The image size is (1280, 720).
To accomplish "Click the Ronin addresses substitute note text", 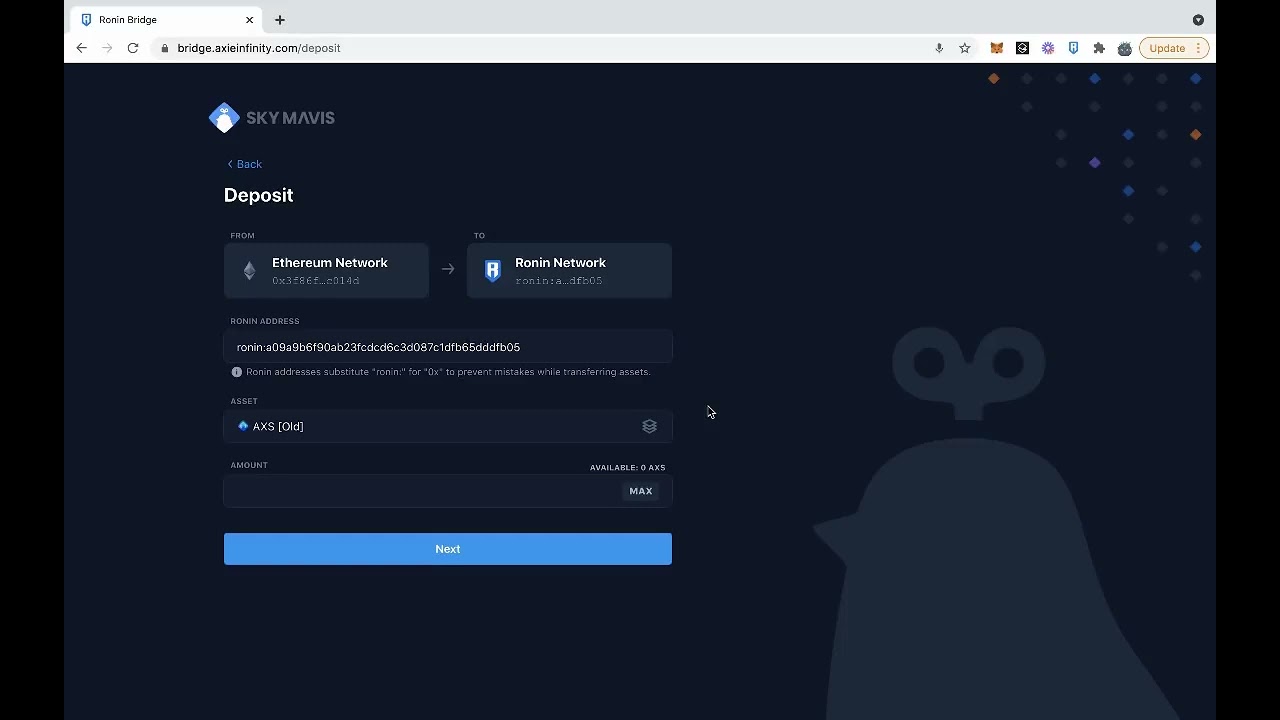I will [x=448, y=372].
